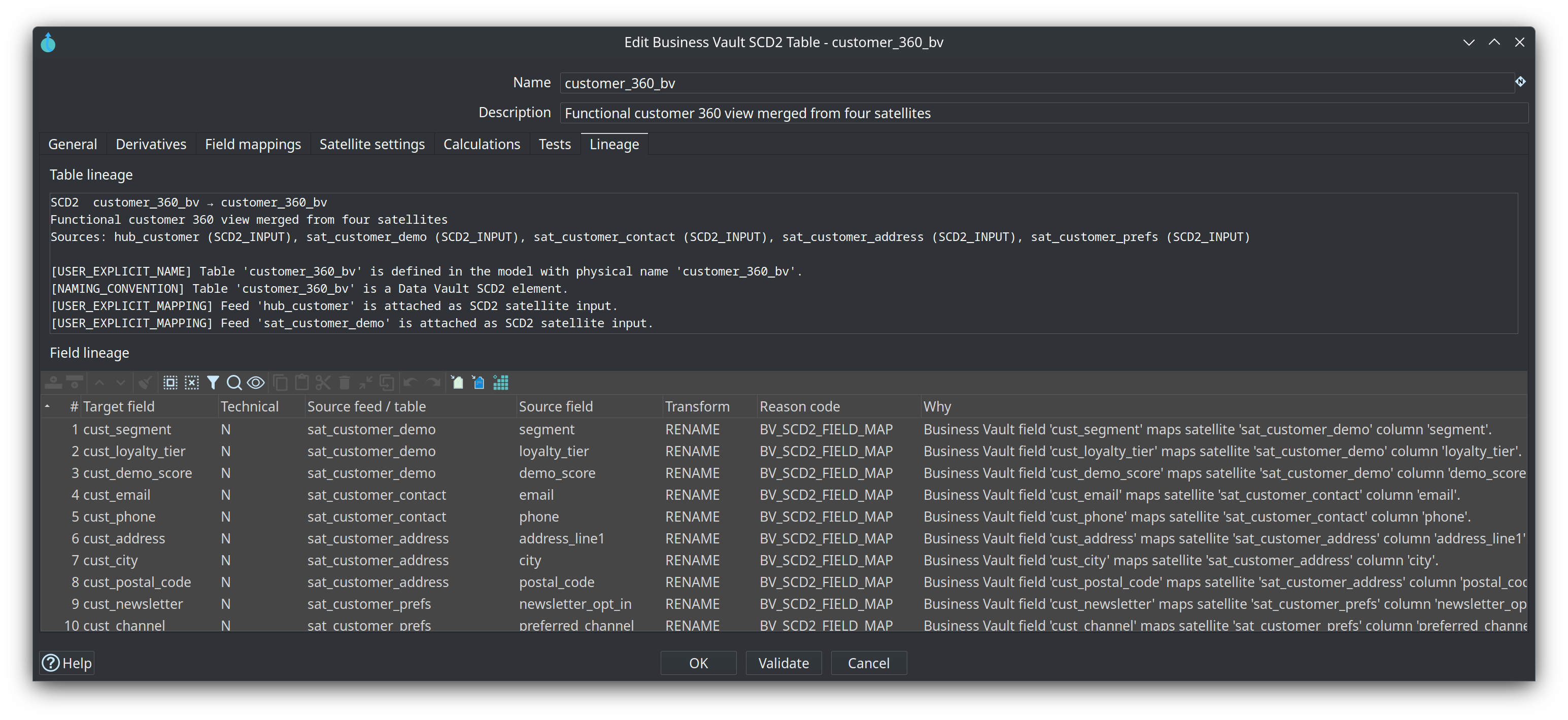1568x720 pixels.
Task: Switch to Satellite settings tab
Action: click(372, 144)
